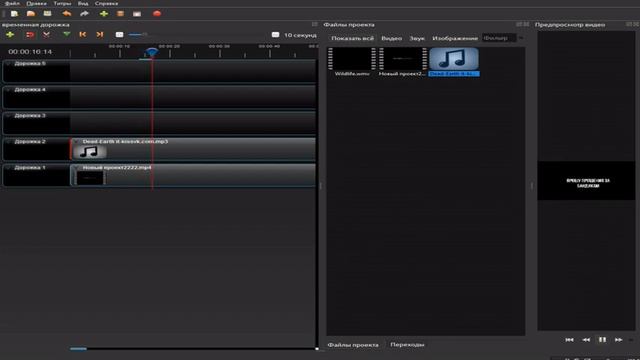Undo the last action
640x360 pixels.
tap(67, 13)
